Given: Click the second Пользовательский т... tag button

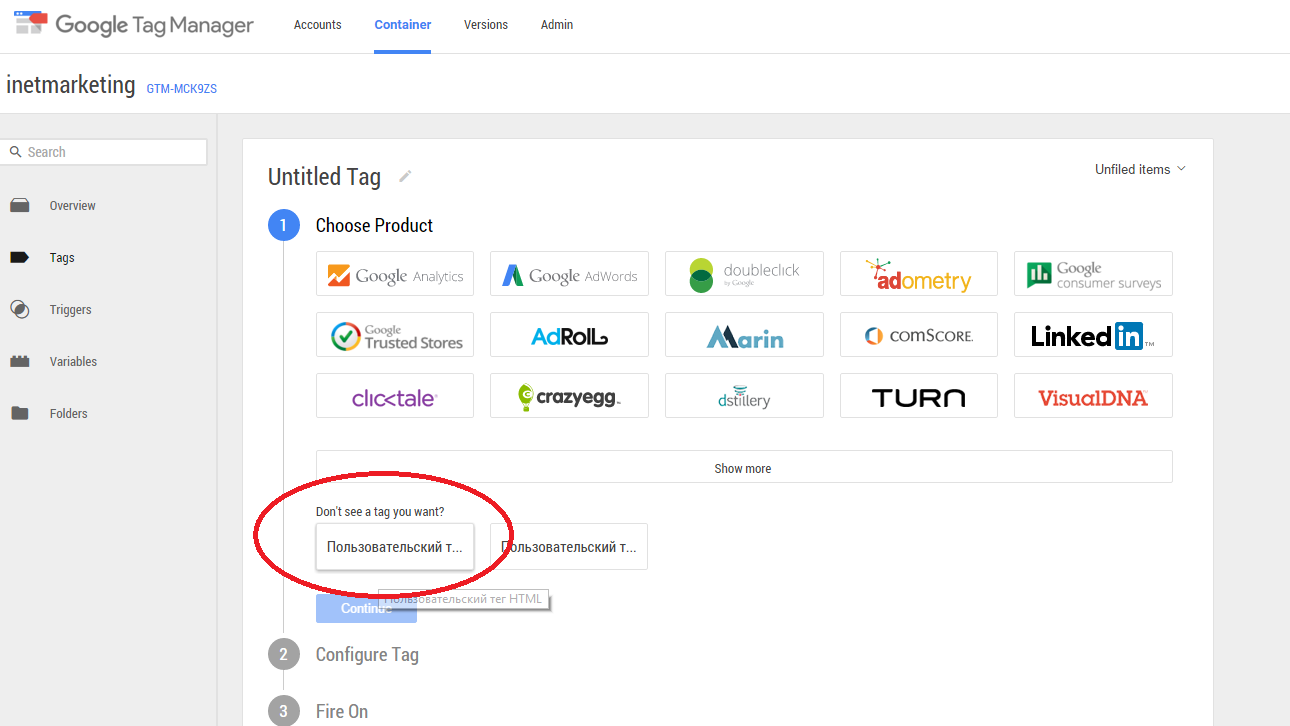Looking at the screenshot, I should [569, 547].
